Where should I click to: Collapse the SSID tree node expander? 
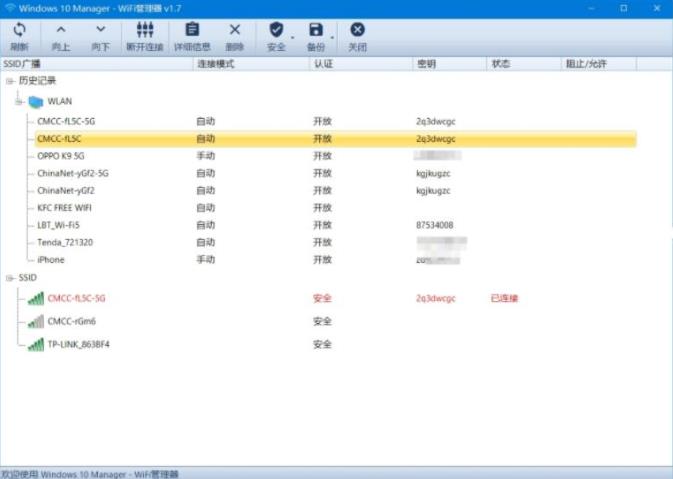10,278
